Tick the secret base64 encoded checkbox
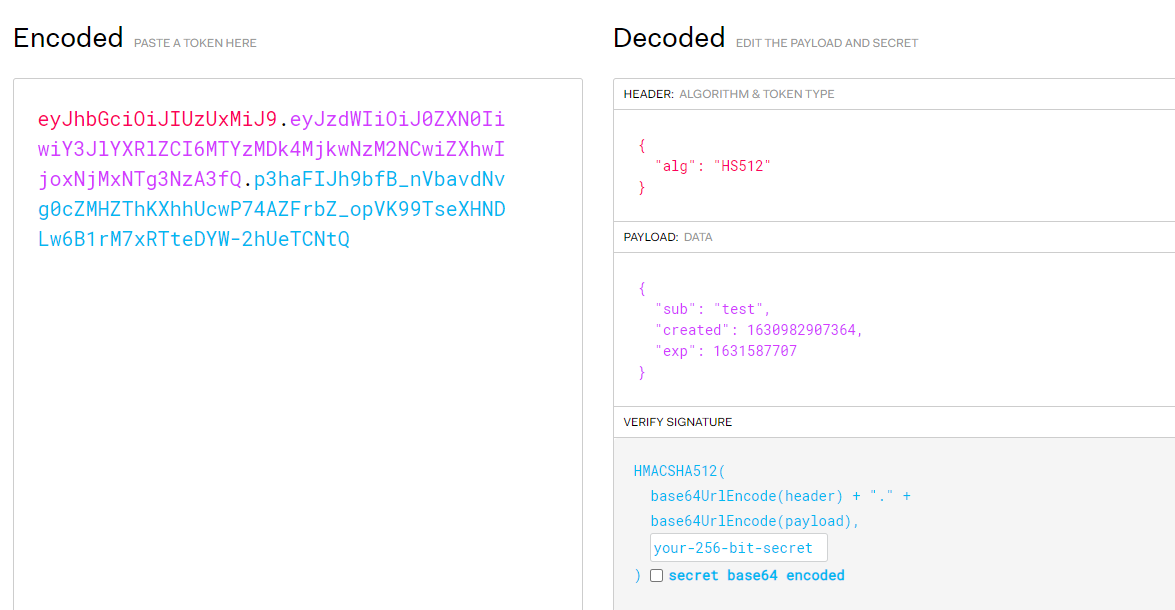This screenshot has width=1175, height=610. point(656,576)
